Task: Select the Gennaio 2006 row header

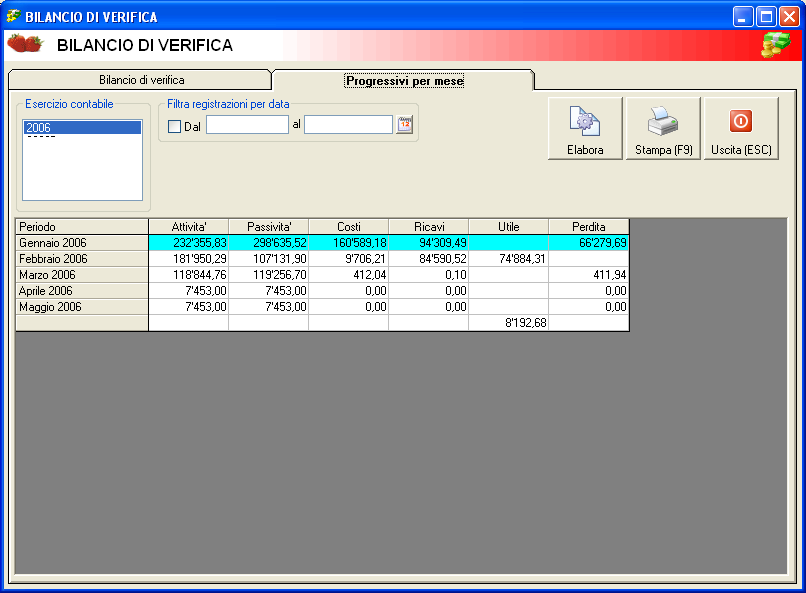Action: [x=82, y=243]
